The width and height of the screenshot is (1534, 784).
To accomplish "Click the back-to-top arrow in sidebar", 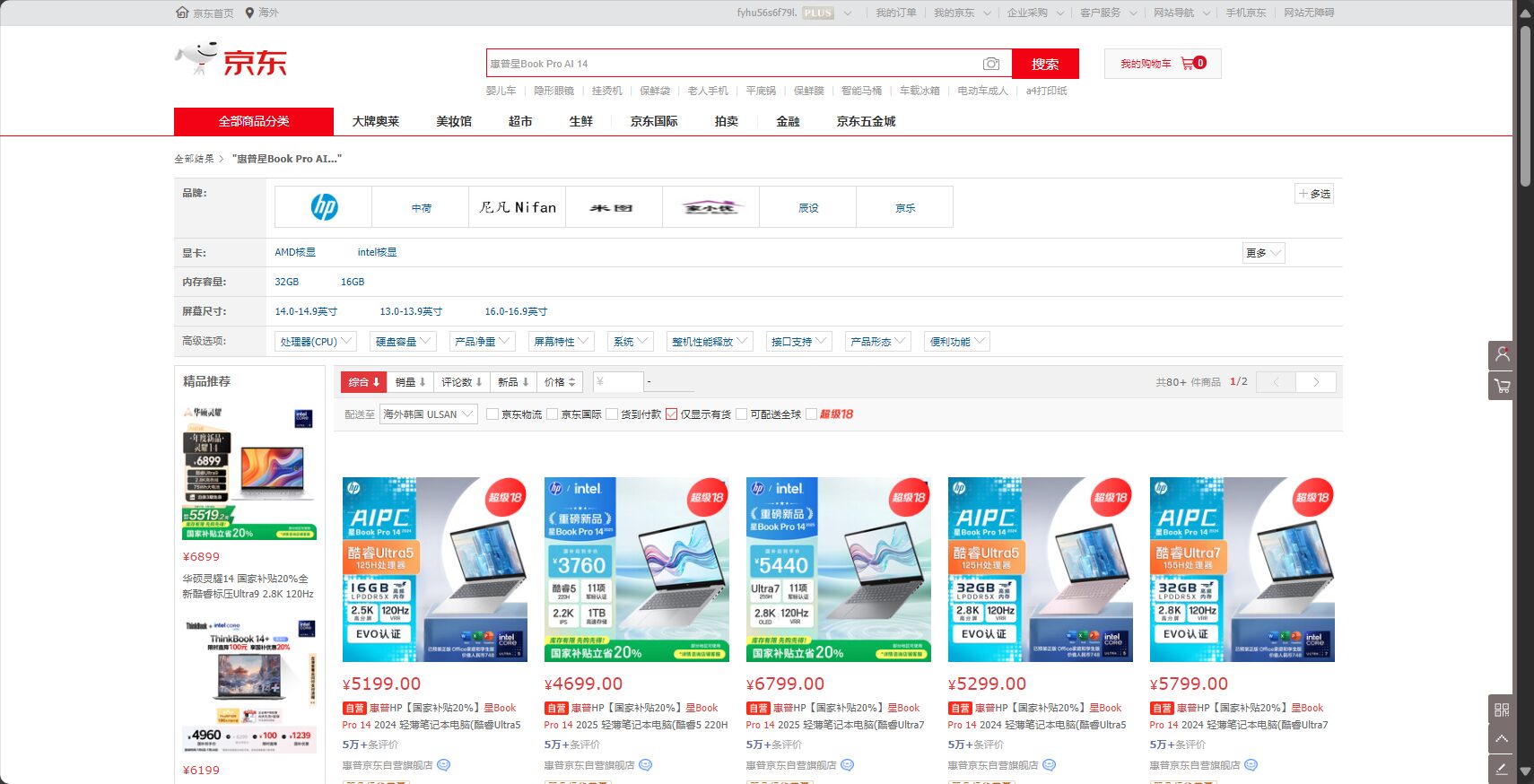I will click(1502, 739).
